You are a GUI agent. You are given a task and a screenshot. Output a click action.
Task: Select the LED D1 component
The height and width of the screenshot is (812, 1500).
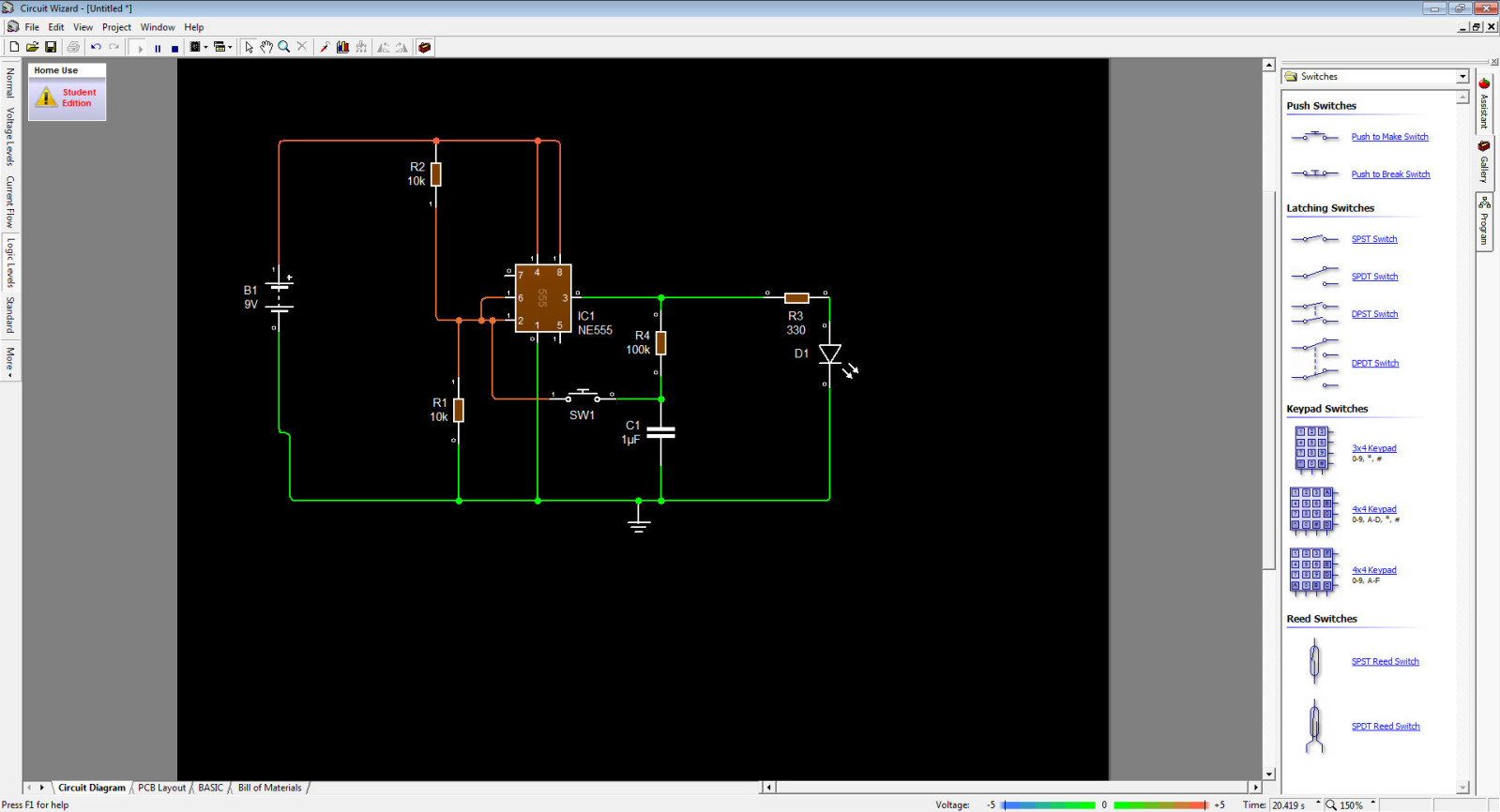(x=830, y=354)
